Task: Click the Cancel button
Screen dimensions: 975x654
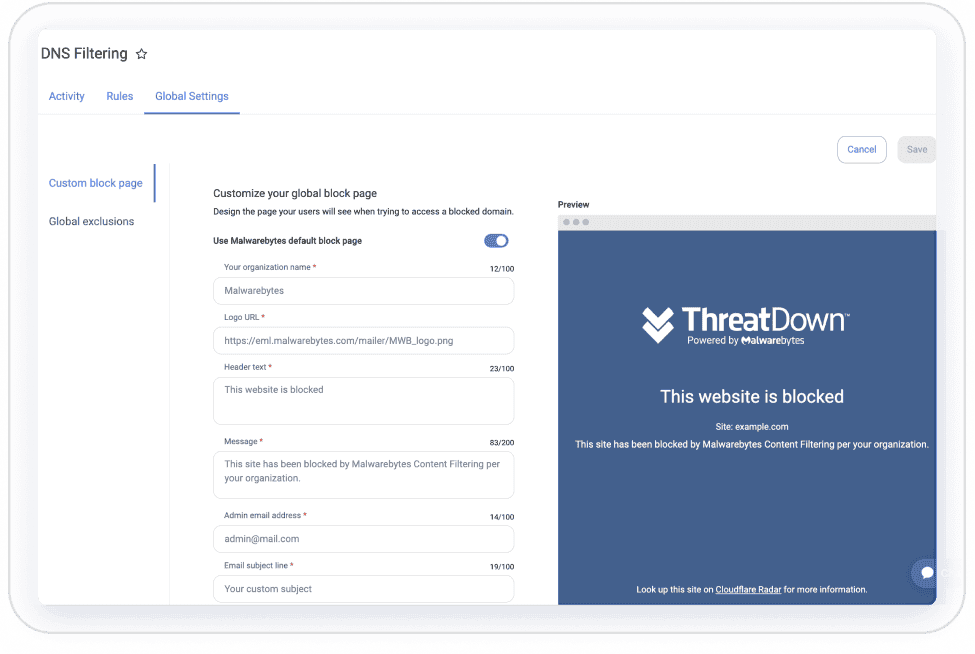Action: [x=861, y=150]
